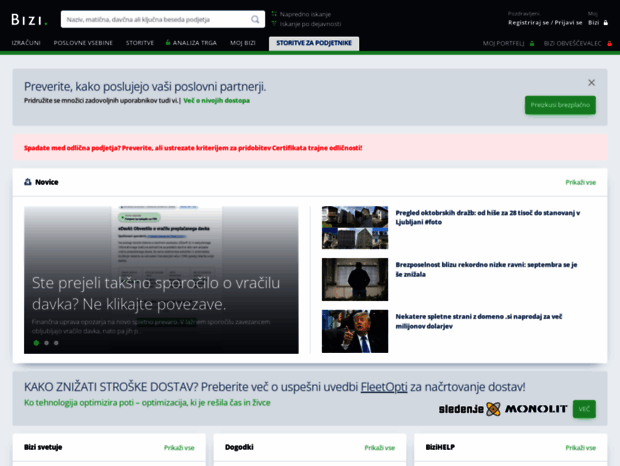This screenshot has height=466, width=620.
Task: Open the STORITVE menu
Action: (x=140, y=43)
